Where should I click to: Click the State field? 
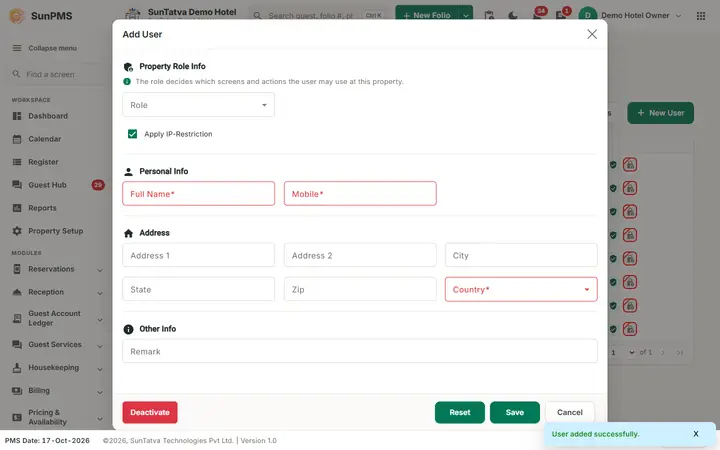tap(198, 289)
